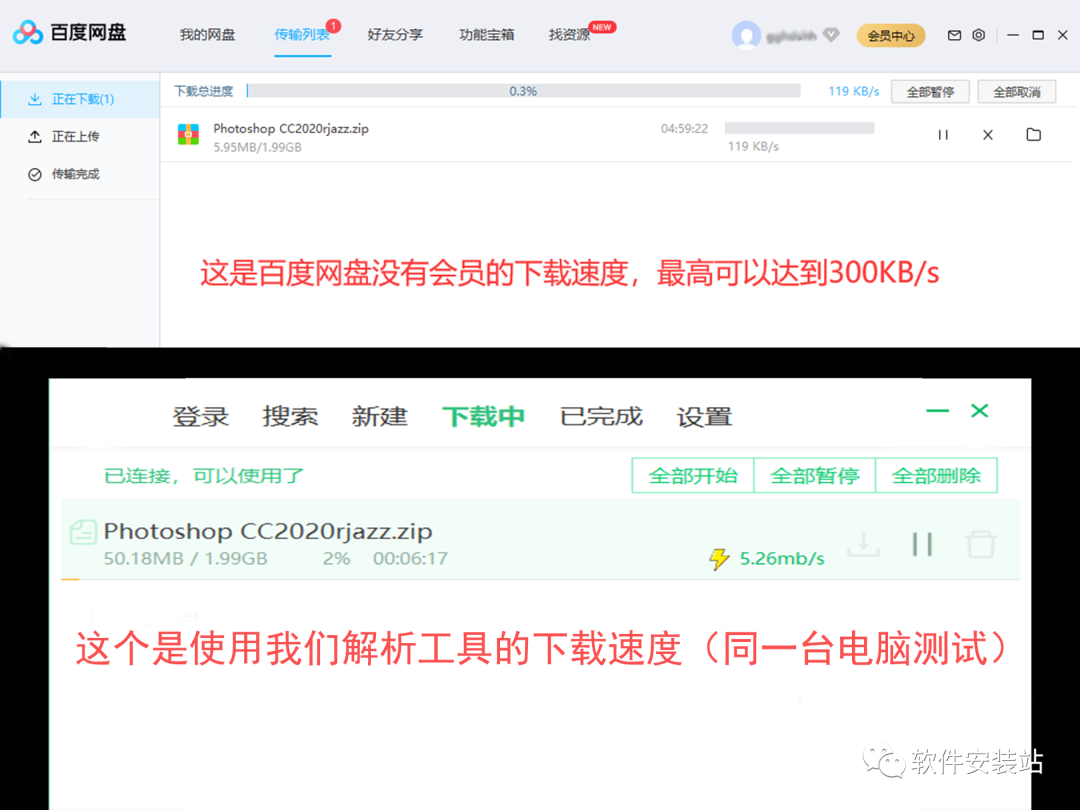Minimize the green parser tool window
Image resolution: width=1080 pixels, height=810 pixels.
tap(937, 411)
